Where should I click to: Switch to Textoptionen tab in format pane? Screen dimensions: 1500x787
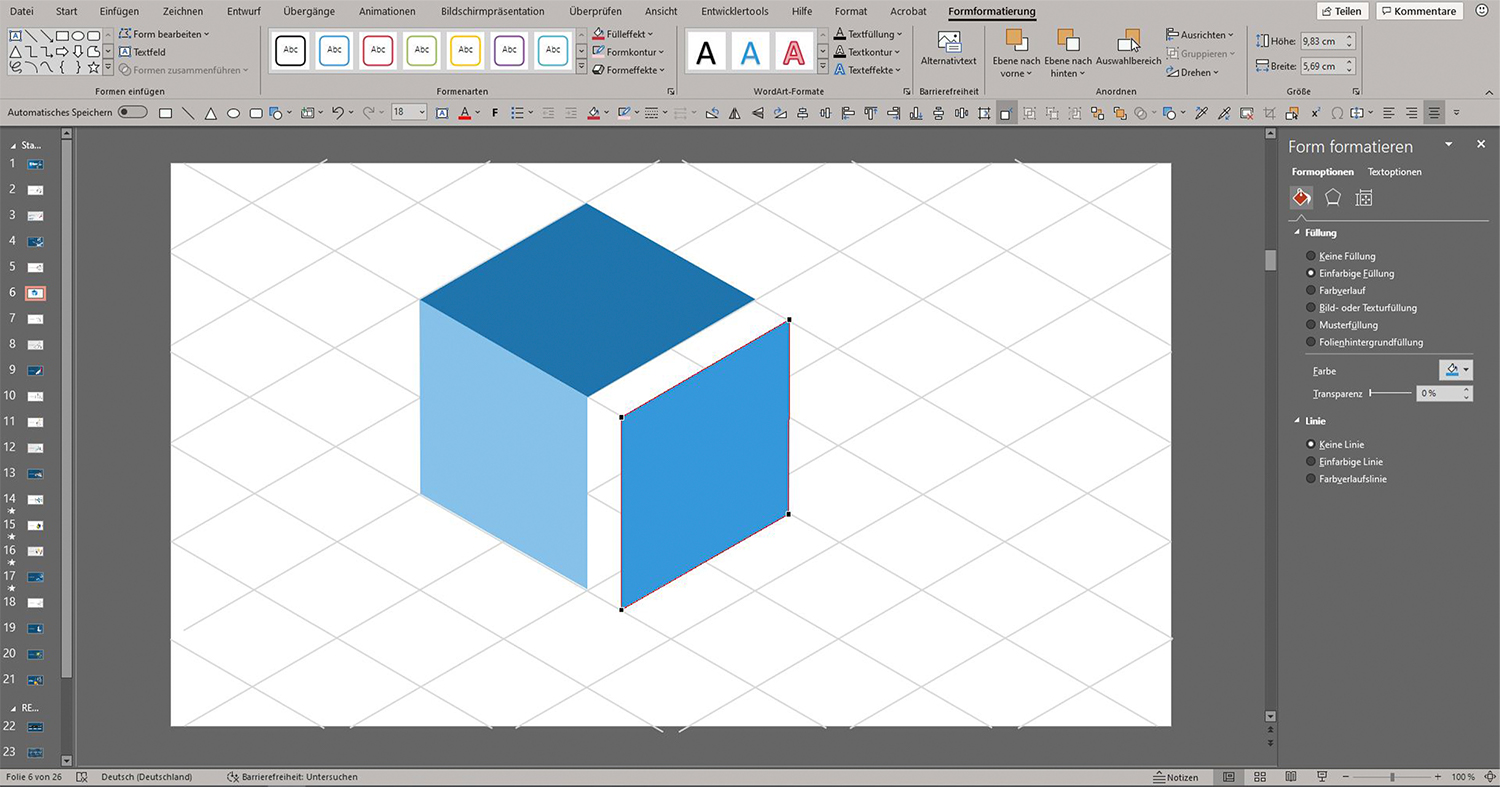coord(1394,172)
